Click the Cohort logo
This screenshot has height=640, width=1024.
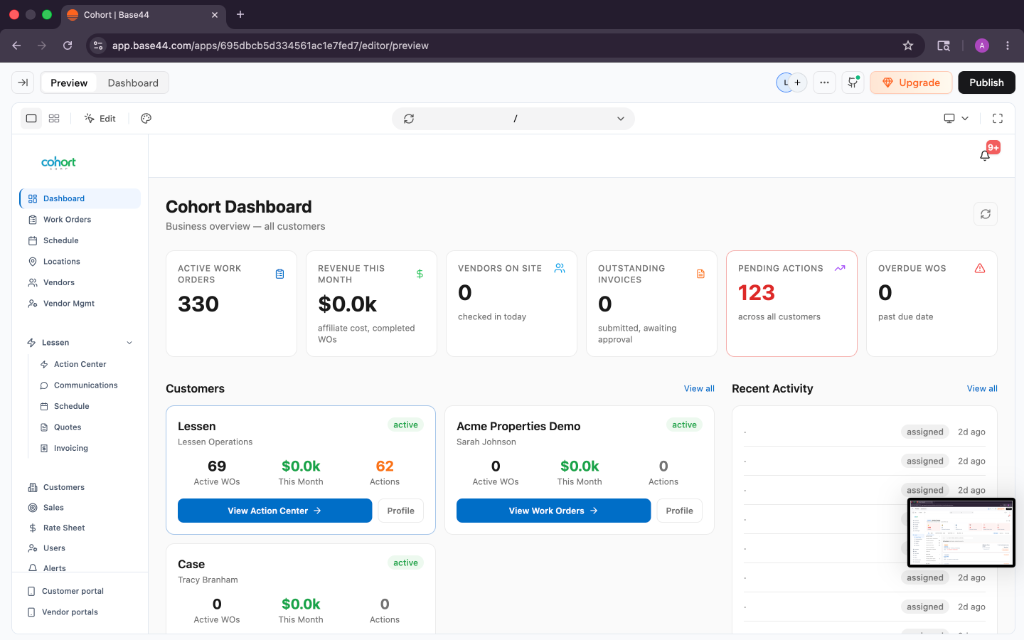(58, 163)
